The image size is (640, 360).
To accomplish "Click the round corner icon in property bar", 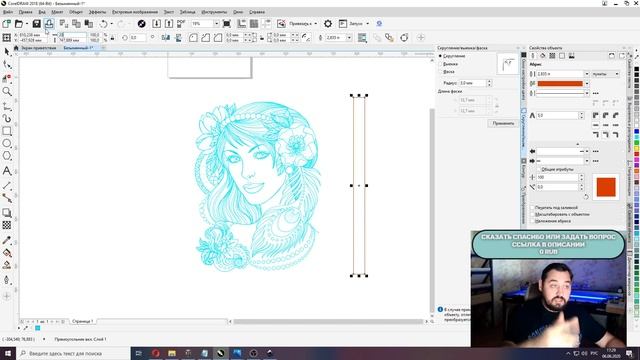I will coord(193,38).
